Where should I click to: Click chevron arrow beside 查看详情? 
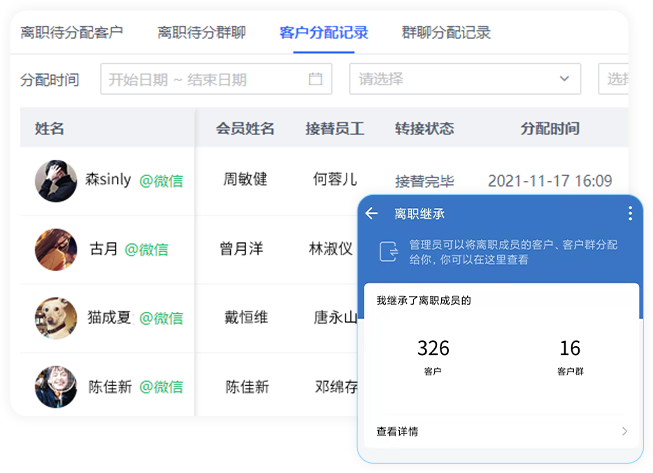(x=624, y=431)
